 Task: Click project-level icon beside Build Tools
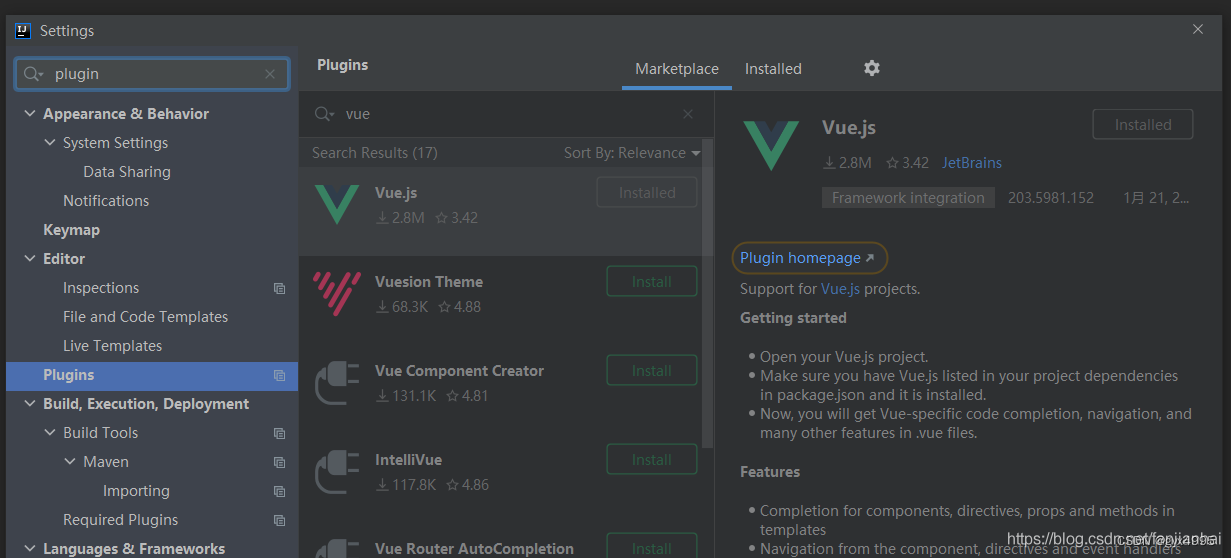point(279,433)
